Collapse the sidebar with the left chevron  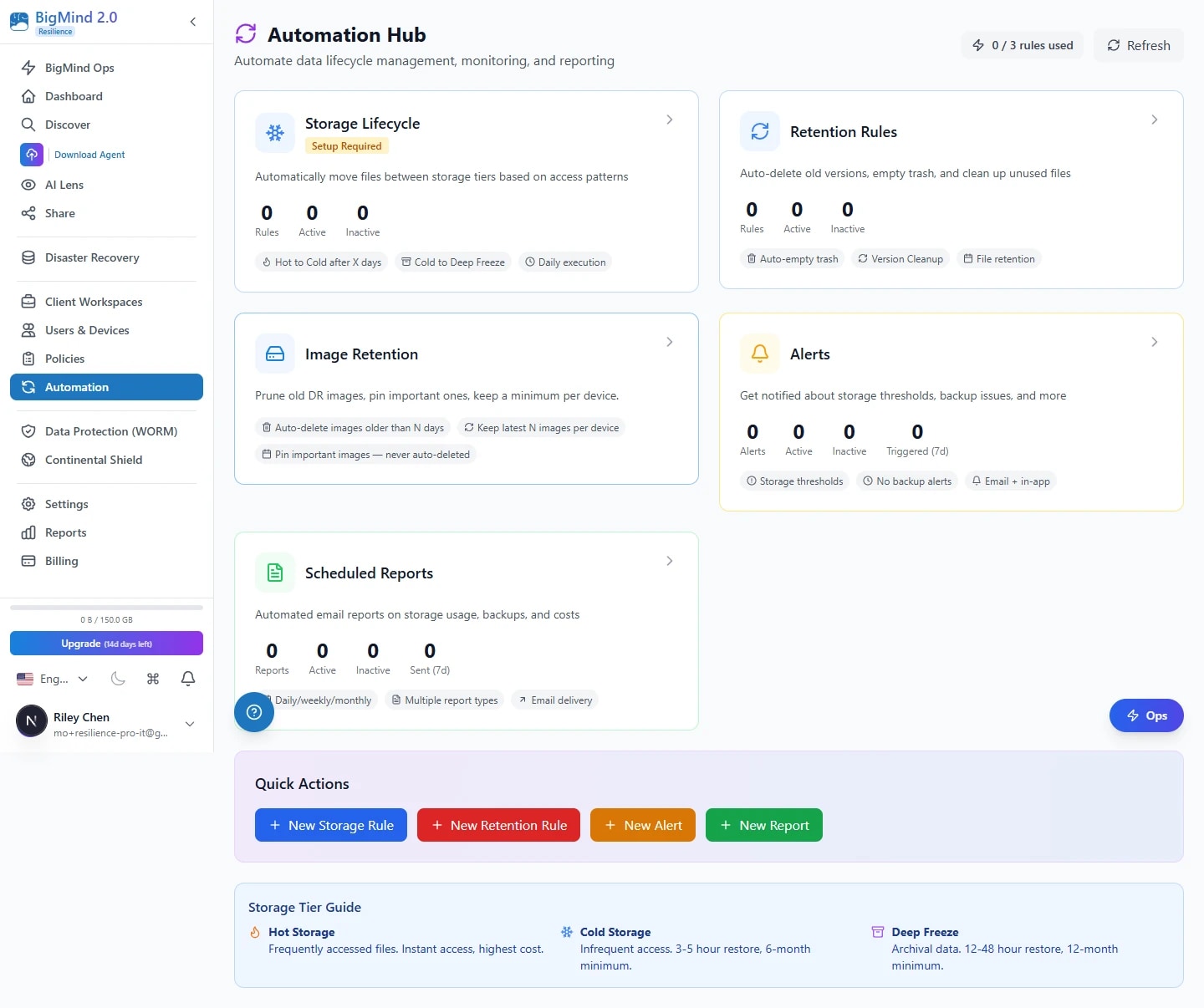click(x=193, y=22)
